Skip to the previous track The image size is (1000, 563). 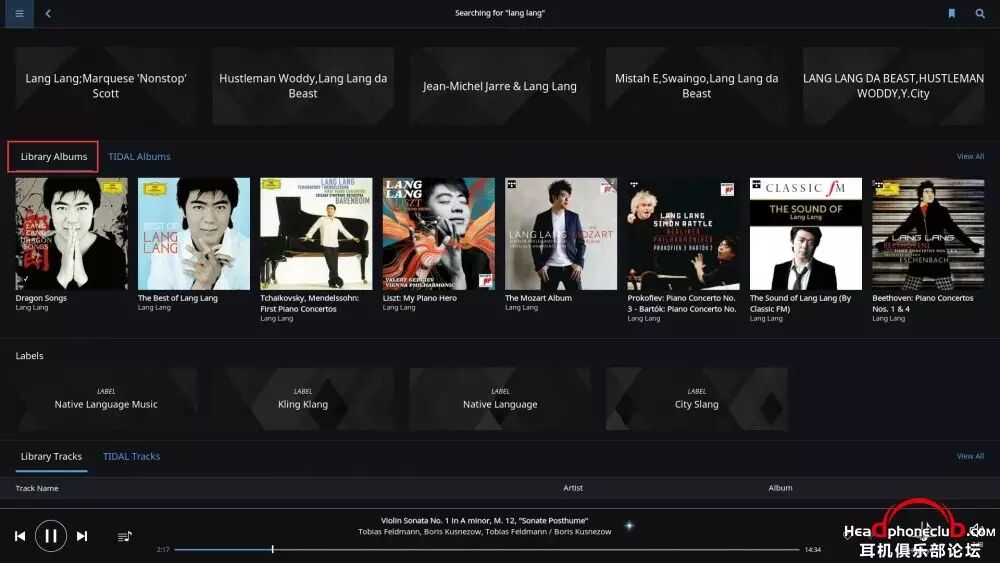point(20,536)
